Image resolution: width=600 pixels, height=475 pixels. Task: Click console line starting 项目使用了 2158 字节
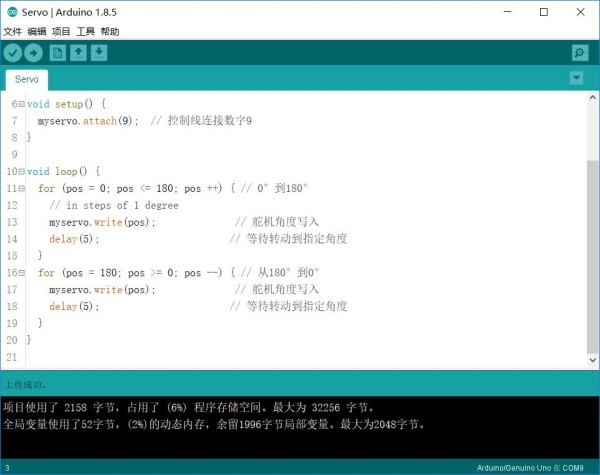[189, 407]
